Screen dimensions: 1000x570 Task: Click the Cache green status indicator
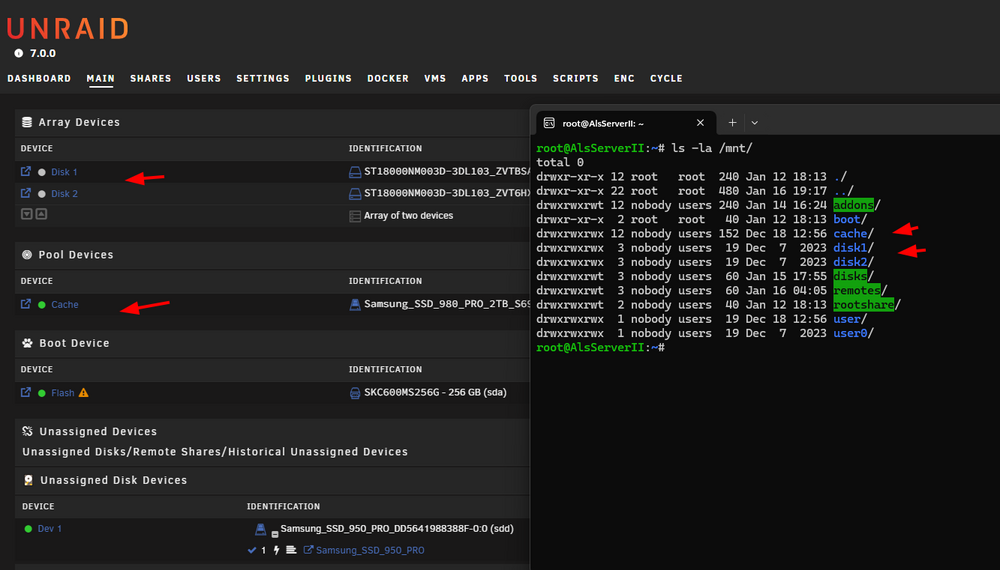point(42,305)
